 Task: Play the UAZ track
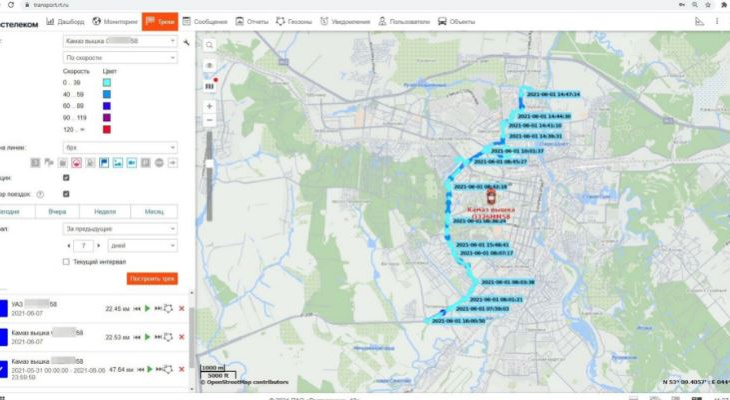(148, 309)
